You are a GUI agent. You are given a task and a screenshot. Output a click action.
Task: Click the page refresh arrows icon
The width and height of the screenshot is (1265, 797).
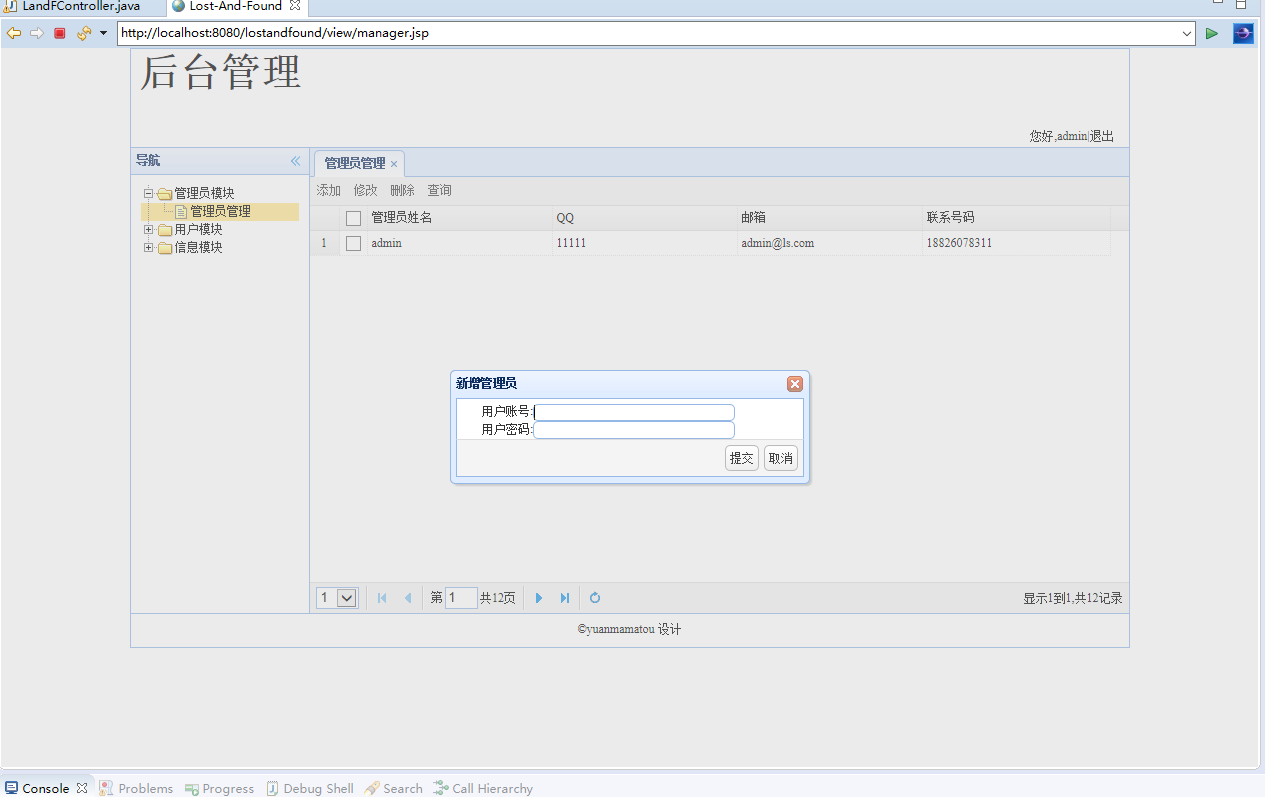pyautogui.click(x=83, y=32)
